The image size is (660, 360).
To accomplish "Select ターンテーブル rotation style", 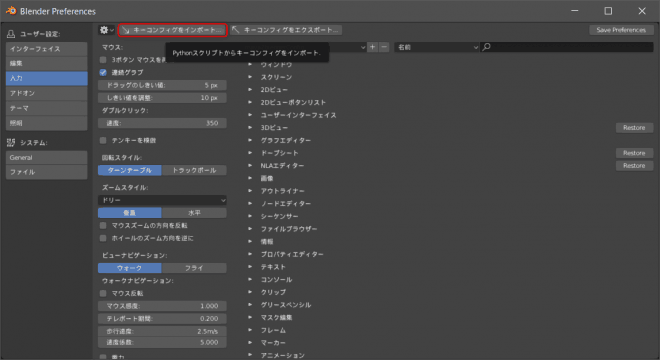I will pos(130,170).
